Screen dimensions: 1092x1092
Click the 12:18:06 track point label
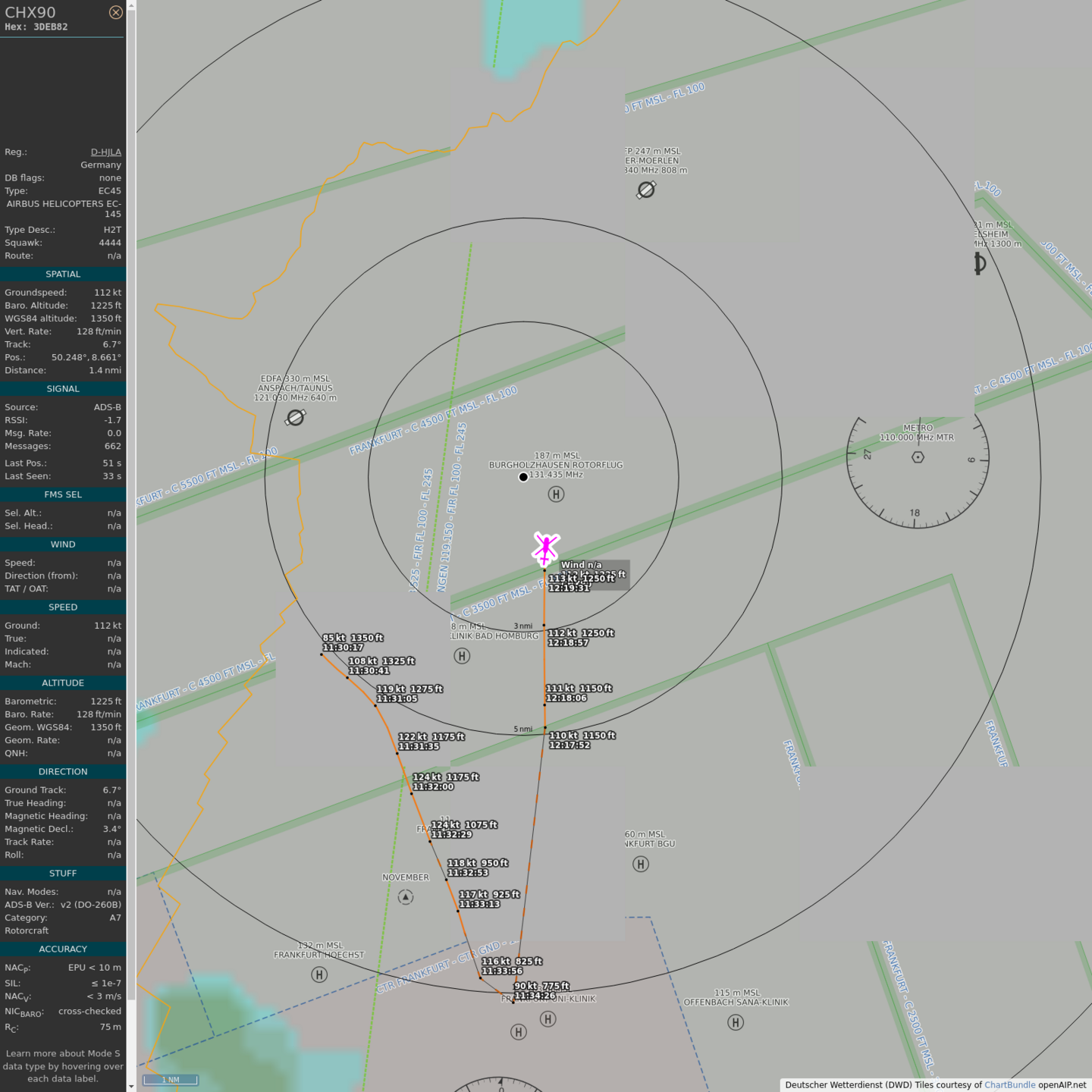click(x=566, y=698)
